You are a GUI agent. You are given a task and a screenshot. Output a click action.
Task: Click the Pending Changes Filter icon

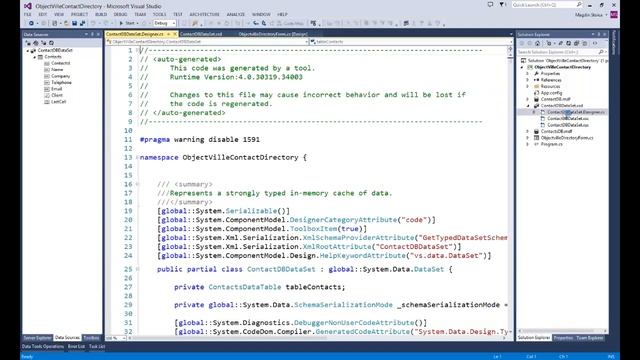pyautogui.click(x=550, y=43)
